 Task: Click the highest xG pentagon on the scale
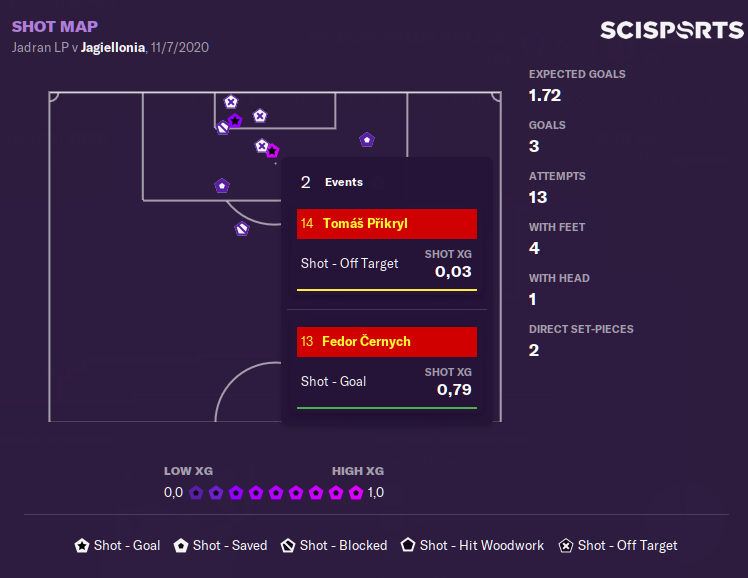tap(356, 492)
